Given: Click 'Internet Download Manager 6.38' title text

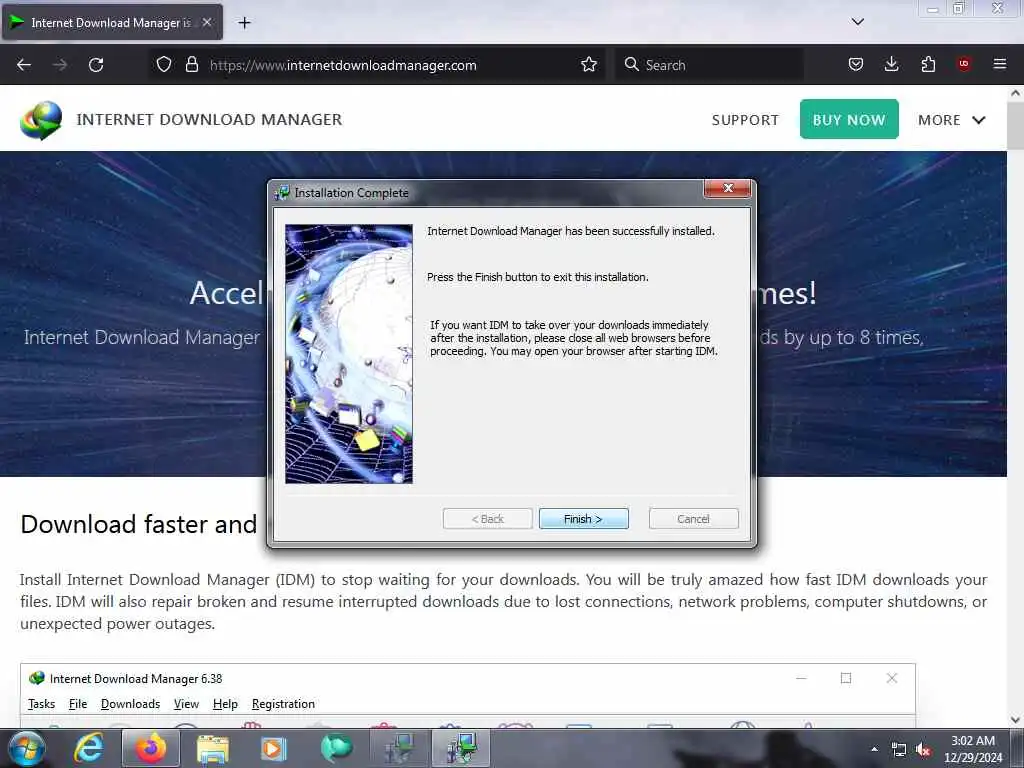Looking at the screenshot, I should click(136, 679).
